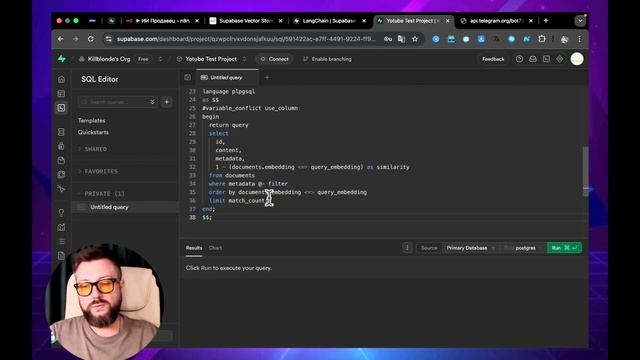Open the project switcher chevron

244,59
